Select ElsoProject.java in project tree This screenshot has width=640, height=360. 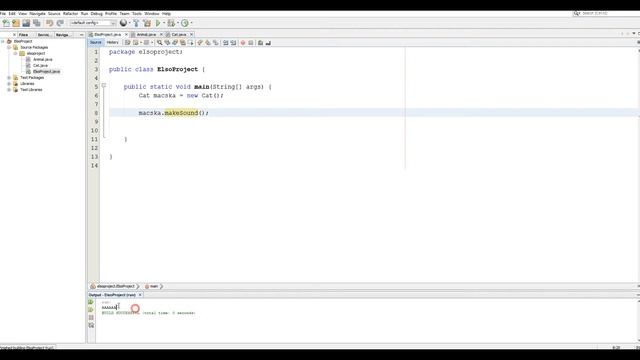point(46,71)
